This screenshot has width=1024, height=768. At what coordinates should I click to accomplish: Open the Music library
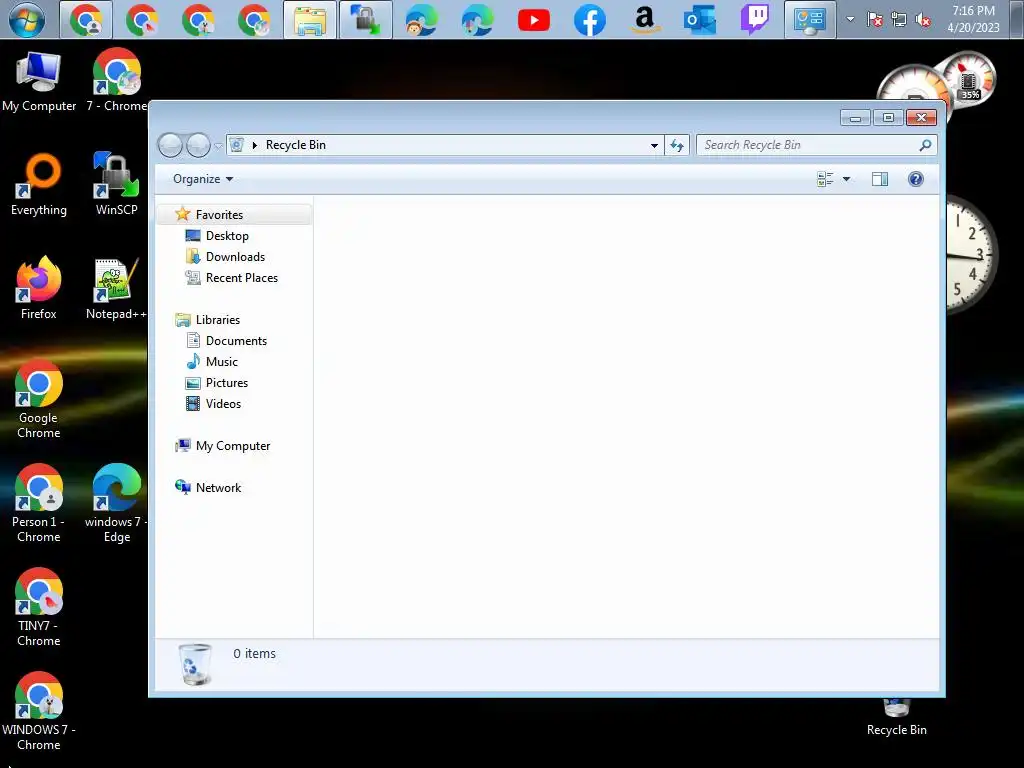click(x=221, y=361)
